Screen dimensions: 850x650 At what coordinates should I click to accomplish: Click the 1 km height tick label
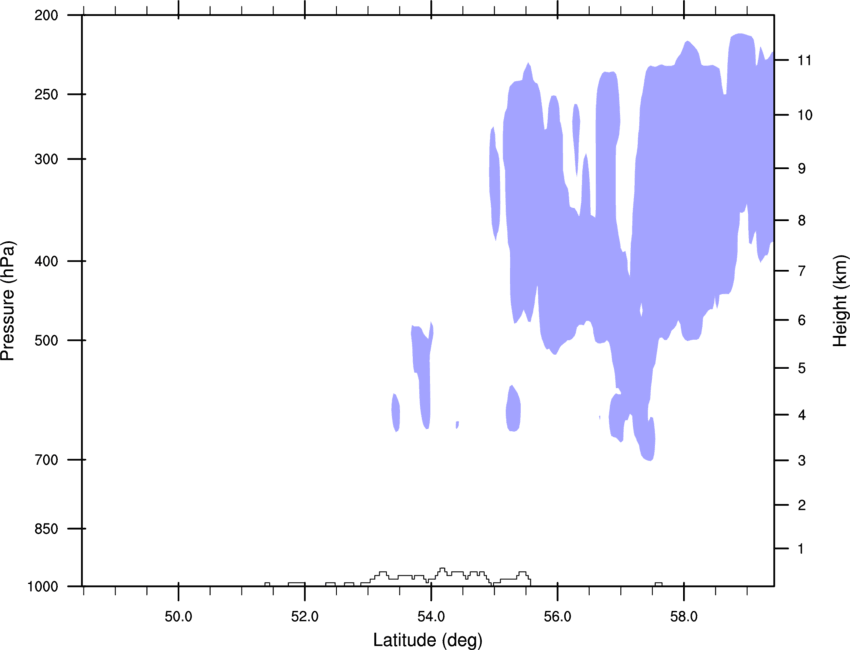(x=801, y=549)
